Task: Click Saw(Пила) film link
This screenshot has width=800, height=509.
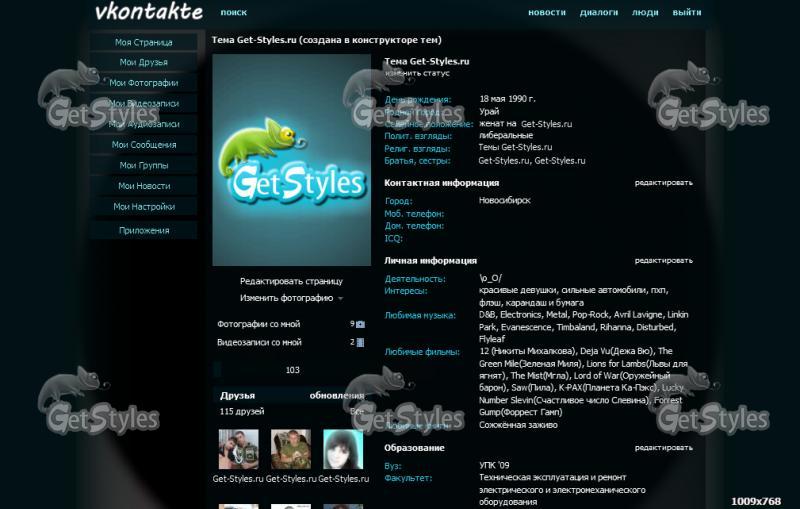Action: 532,388
